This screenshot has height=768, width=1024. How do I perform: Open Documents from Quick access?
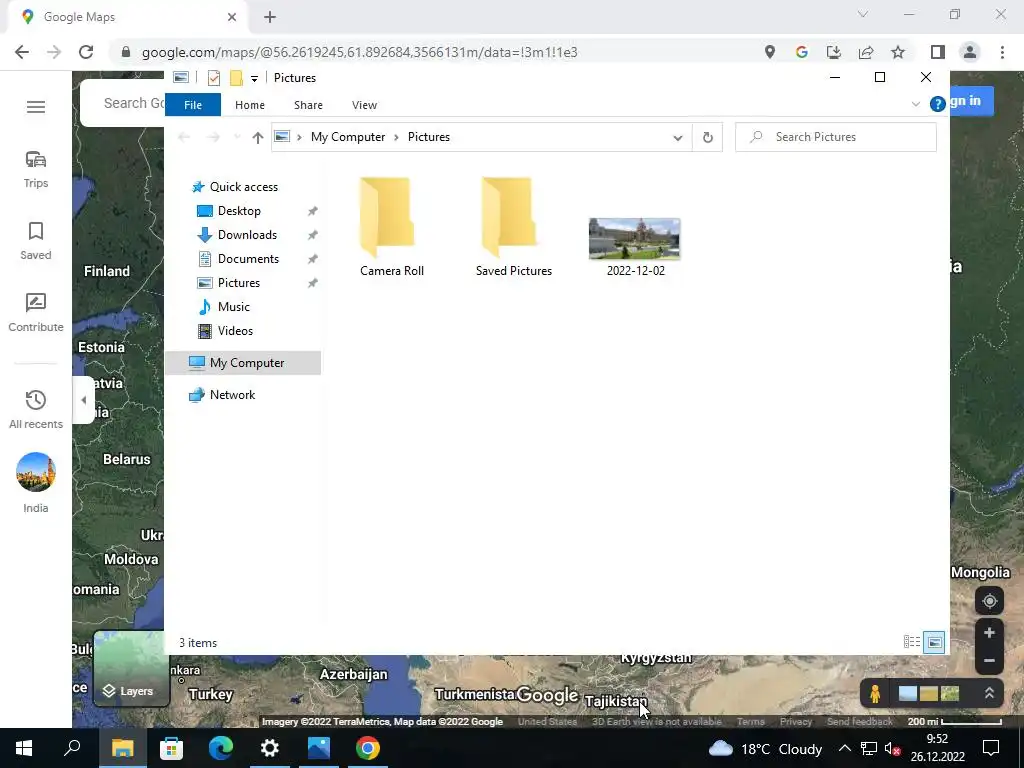tap(248, 259)
